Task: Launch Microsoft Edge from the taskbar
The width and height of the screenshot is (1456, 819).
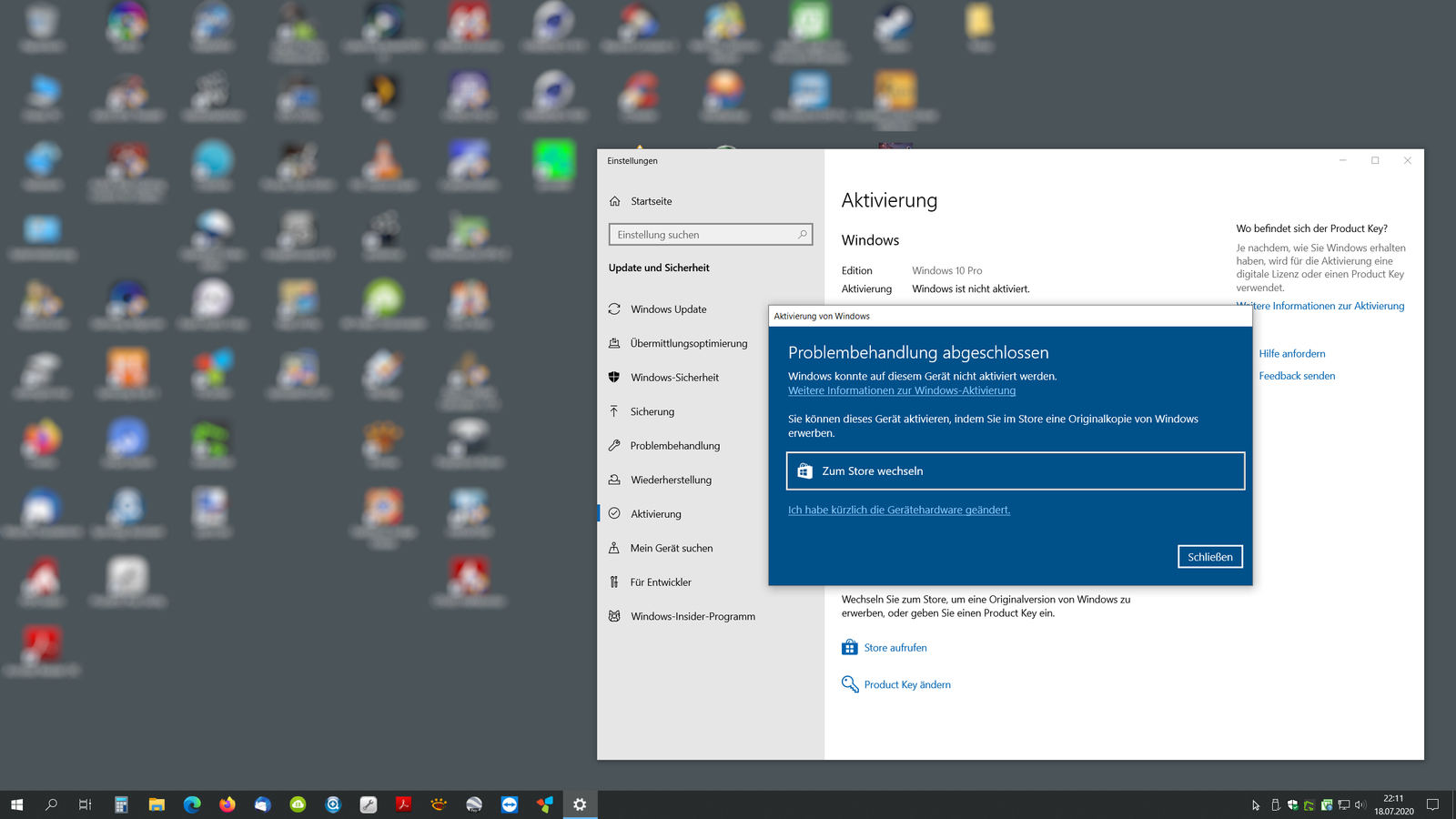Action: click(x=192, y=804)
